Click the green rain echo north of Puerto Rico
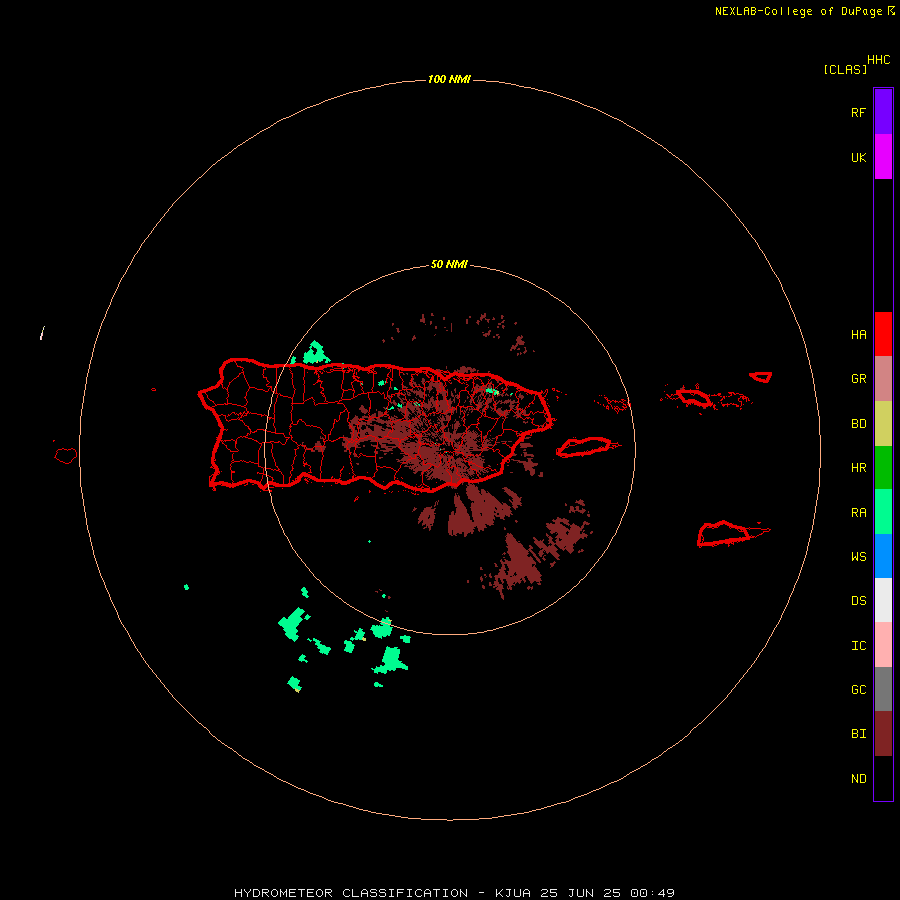 [315, 352]
